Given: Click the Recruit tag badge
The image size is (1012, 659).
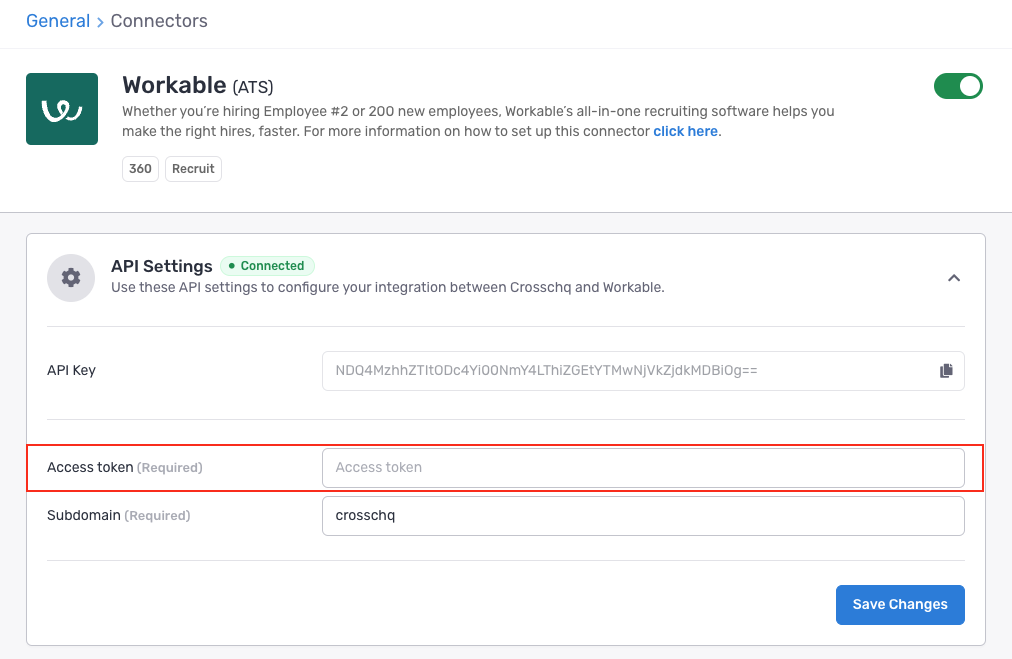Looking at the screenshot, I should 193,169.
